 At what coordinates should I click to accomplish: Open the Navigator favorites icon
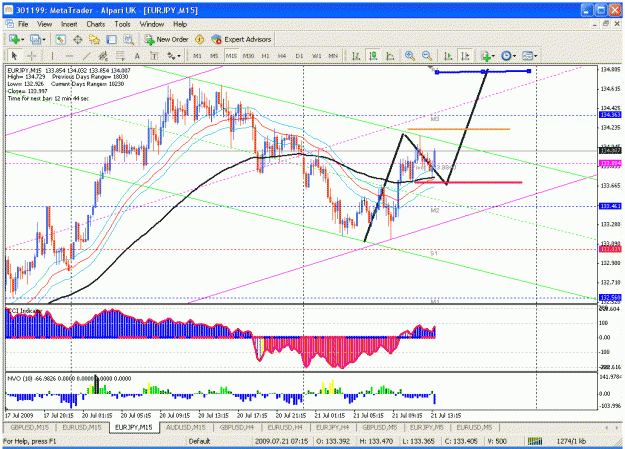[94, 39]
